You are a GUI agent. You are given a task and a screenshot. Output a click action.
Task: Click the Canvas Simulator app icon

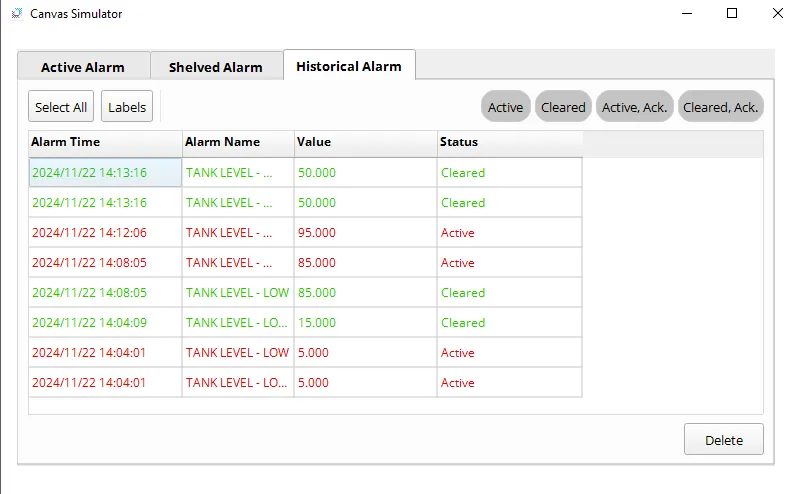pyautogui.click(x=15, y=14)
